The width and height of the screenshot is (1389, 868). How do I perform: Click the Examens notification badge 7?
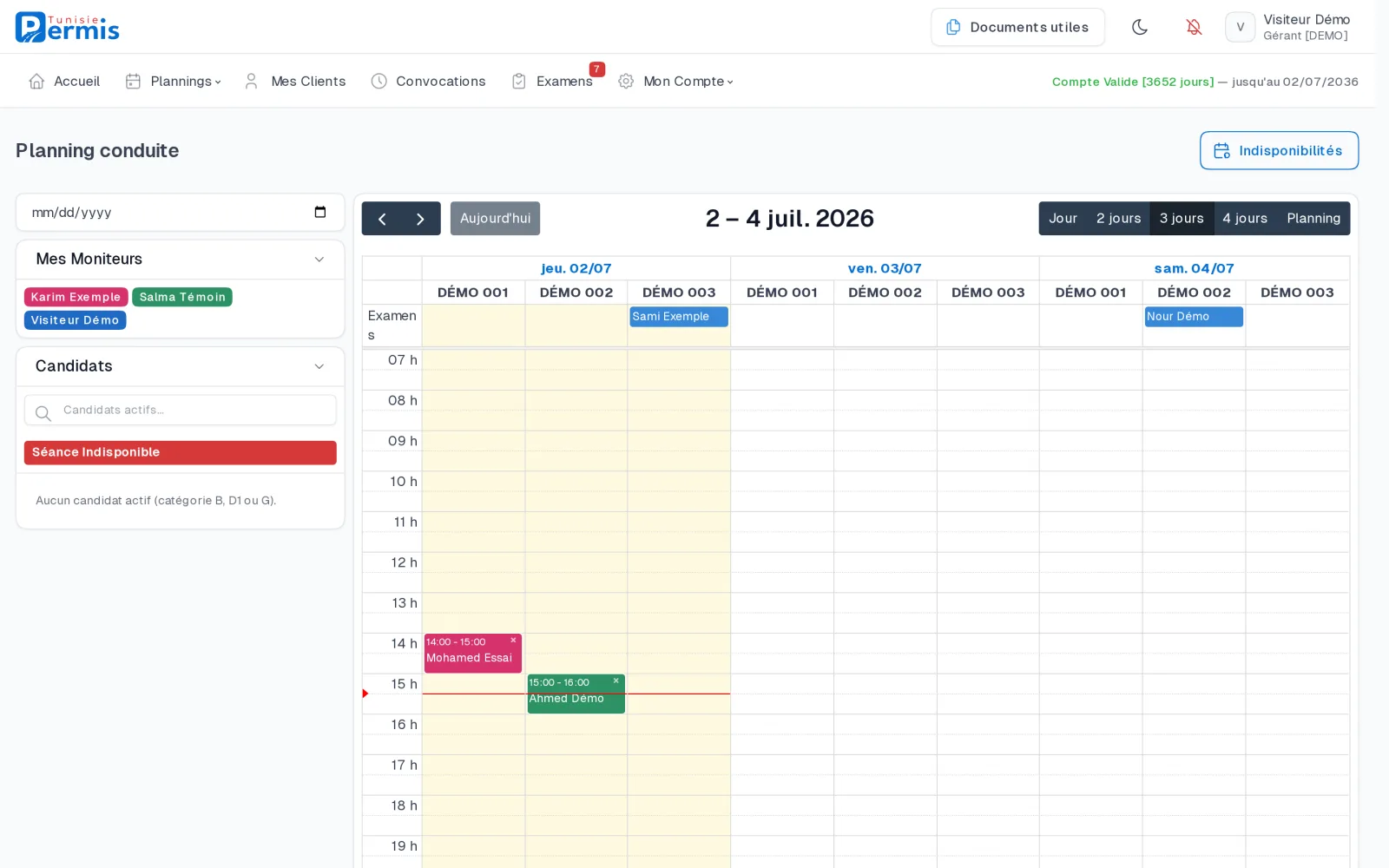pos(596,69)
